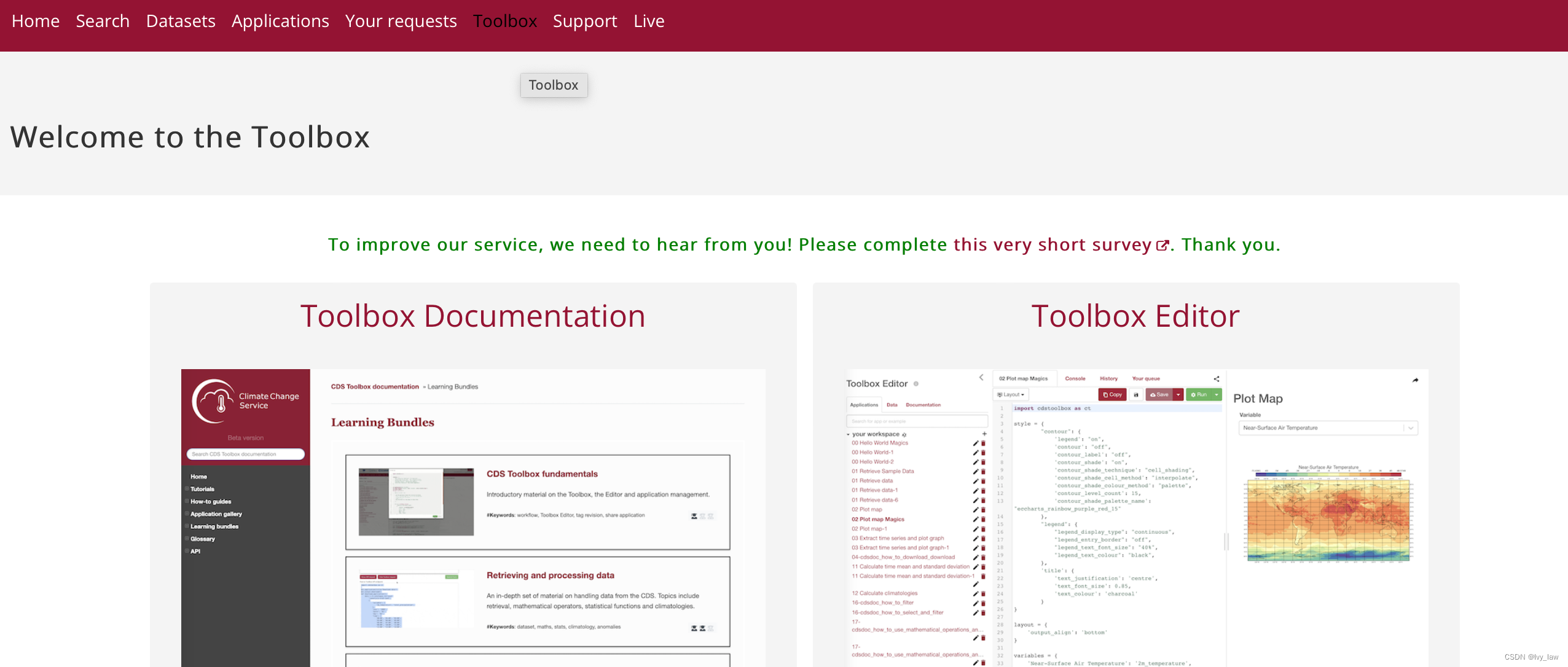The height and width of the screenshot is (667, 1568).
Task: Select the Support navigation item
Action: coord(584,21)
